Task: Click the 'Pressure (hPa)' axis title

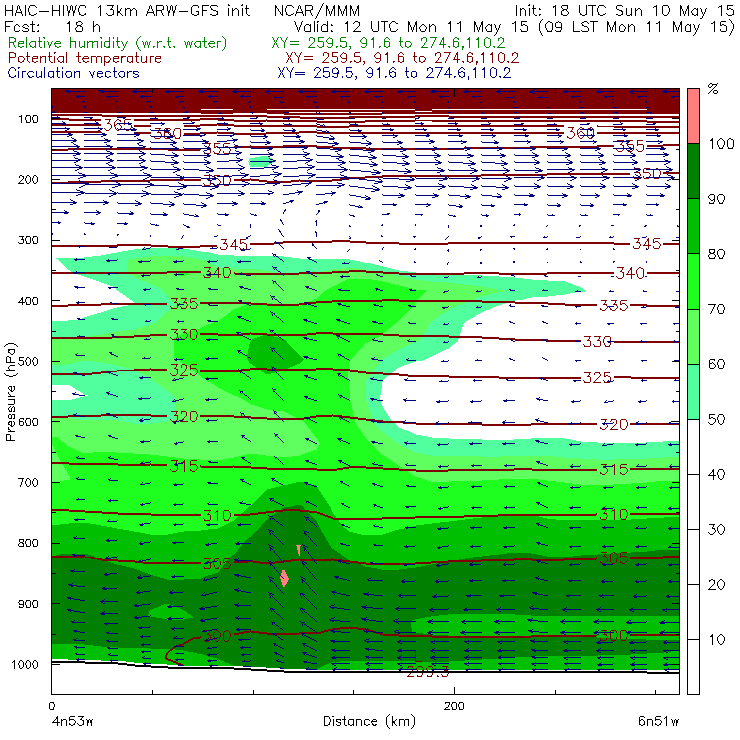Action: tap(10, 392)
